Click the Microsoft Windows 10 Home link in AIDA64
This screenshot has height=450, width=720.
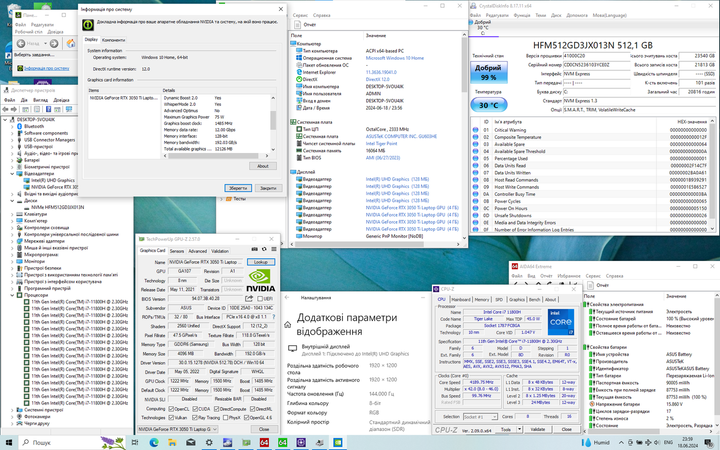tap(394, 58)
